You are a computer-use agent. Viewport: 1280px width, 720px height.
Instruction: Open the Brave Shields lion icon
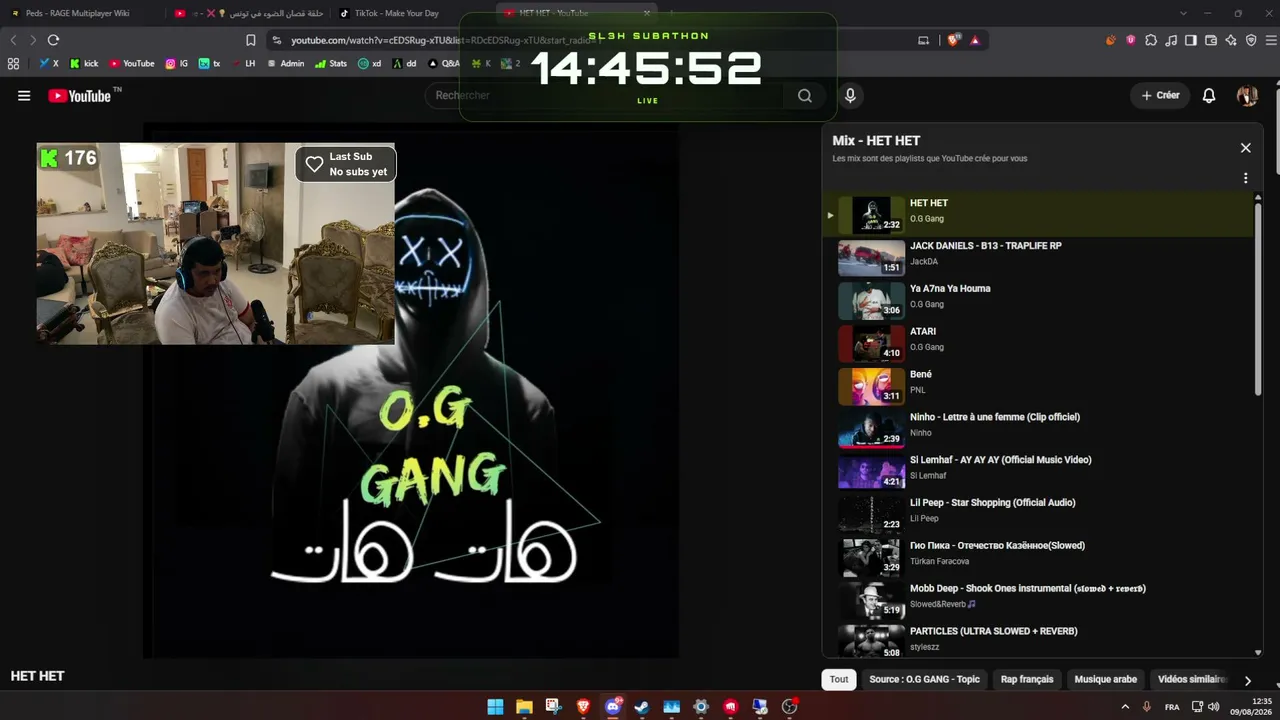point(953,40)
